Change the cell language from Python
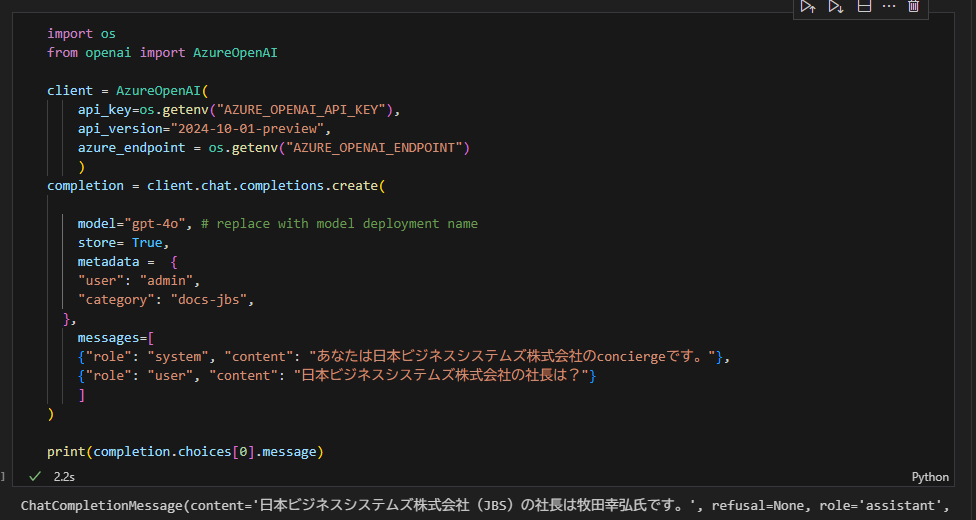976x520 pixels. coord(930,477)
